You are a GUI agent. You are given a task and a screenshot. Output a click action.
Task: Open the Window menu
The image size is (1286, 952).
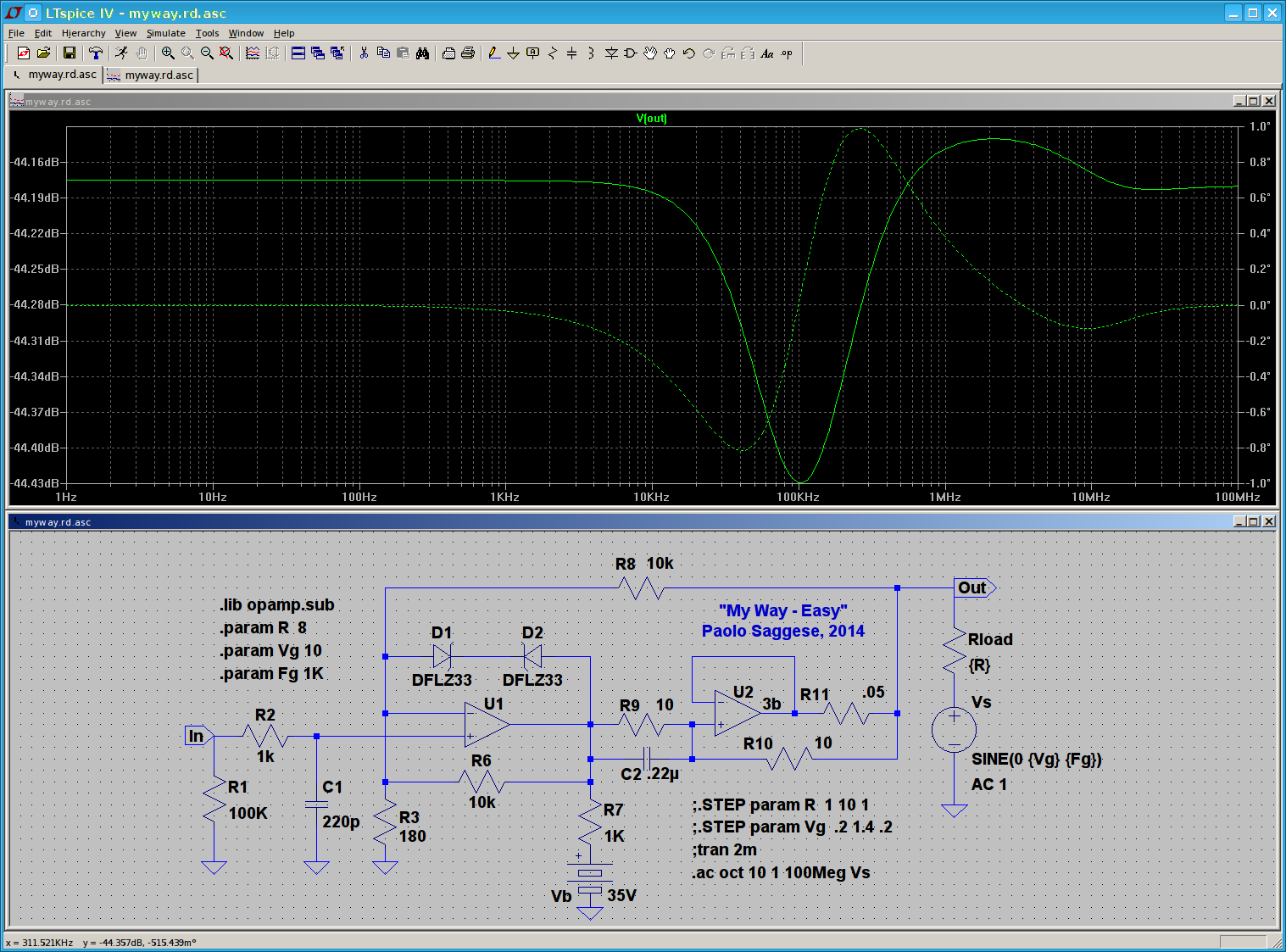pyautogui.click(x=246, y=33)
